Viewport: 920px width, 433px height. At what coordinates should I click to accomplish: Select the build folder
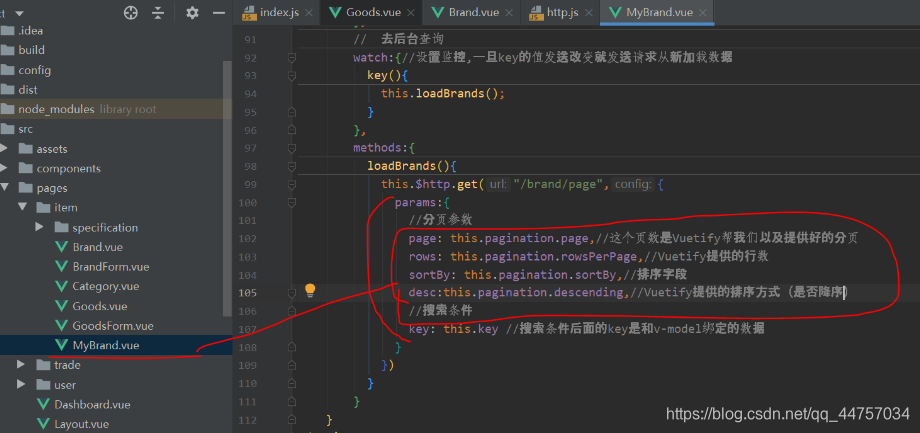[31, 50]
